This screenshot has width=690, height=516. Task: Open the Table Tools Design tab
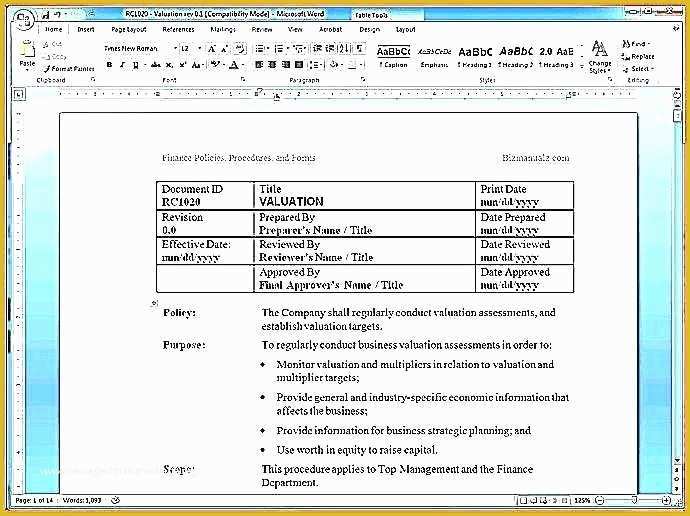(370, 29)
